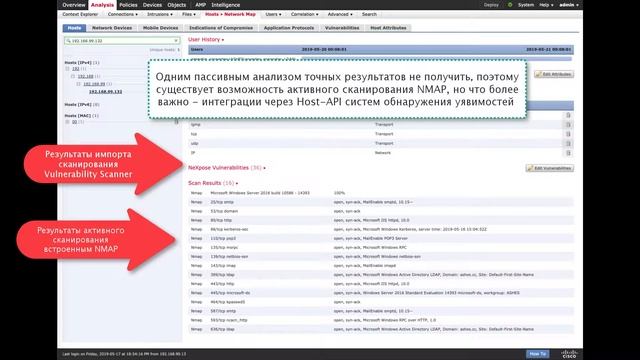Select host 192.168.99.132 in tree
The width and height of the screenshot is (640, 360).
tap(105, 92)
